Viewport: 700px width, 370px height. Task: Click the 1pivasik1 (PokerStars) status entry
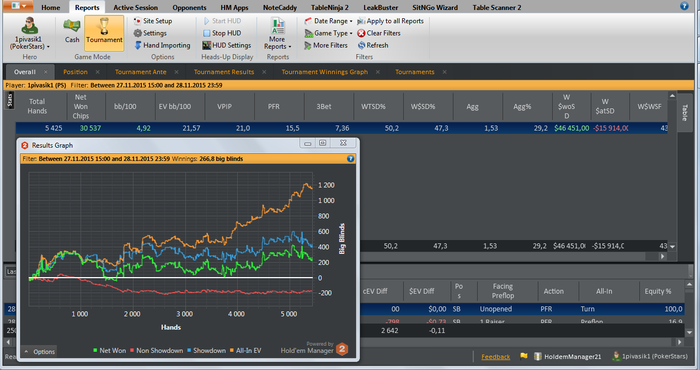point(650,356)
